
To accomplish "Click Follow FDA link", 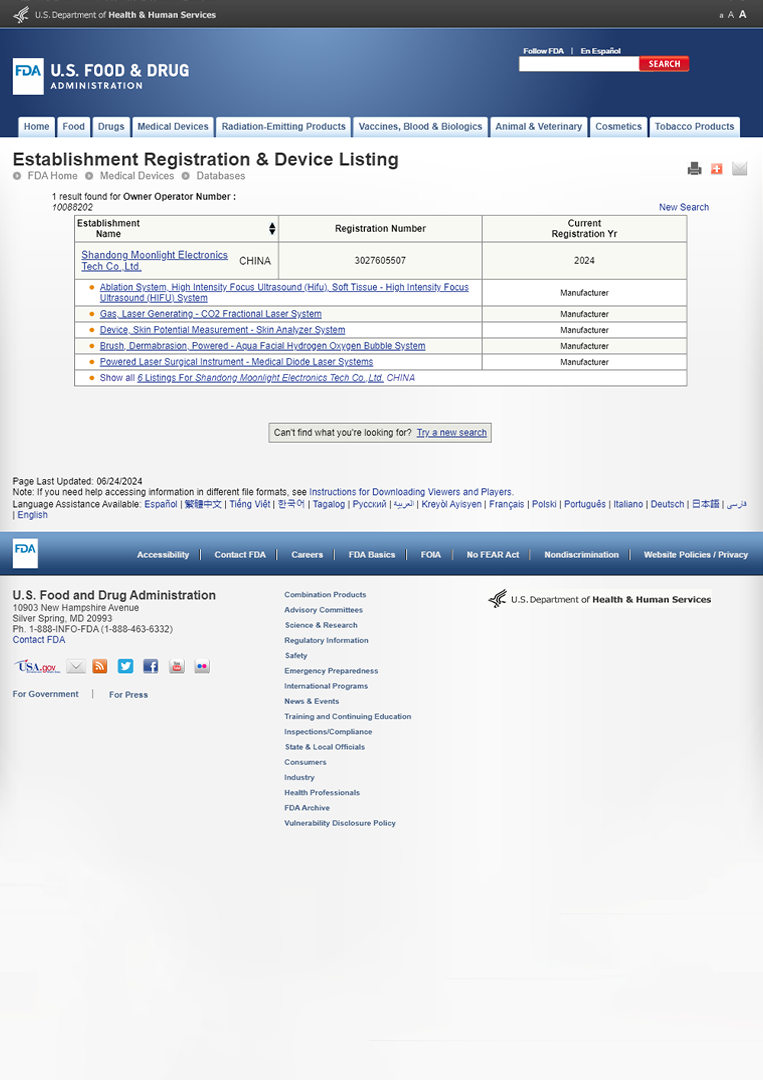I will [x=543, y=51].
